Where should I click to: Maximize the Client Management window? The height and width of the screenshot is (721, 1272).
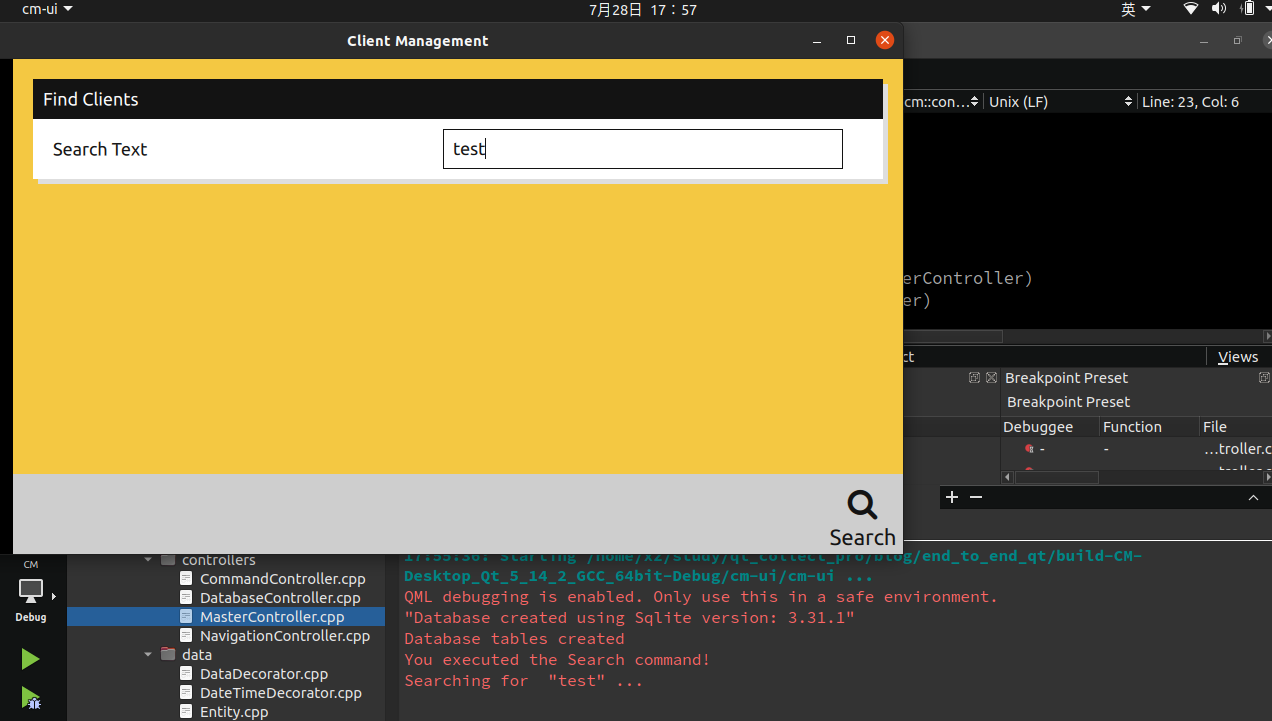click(x=851, y=41)
